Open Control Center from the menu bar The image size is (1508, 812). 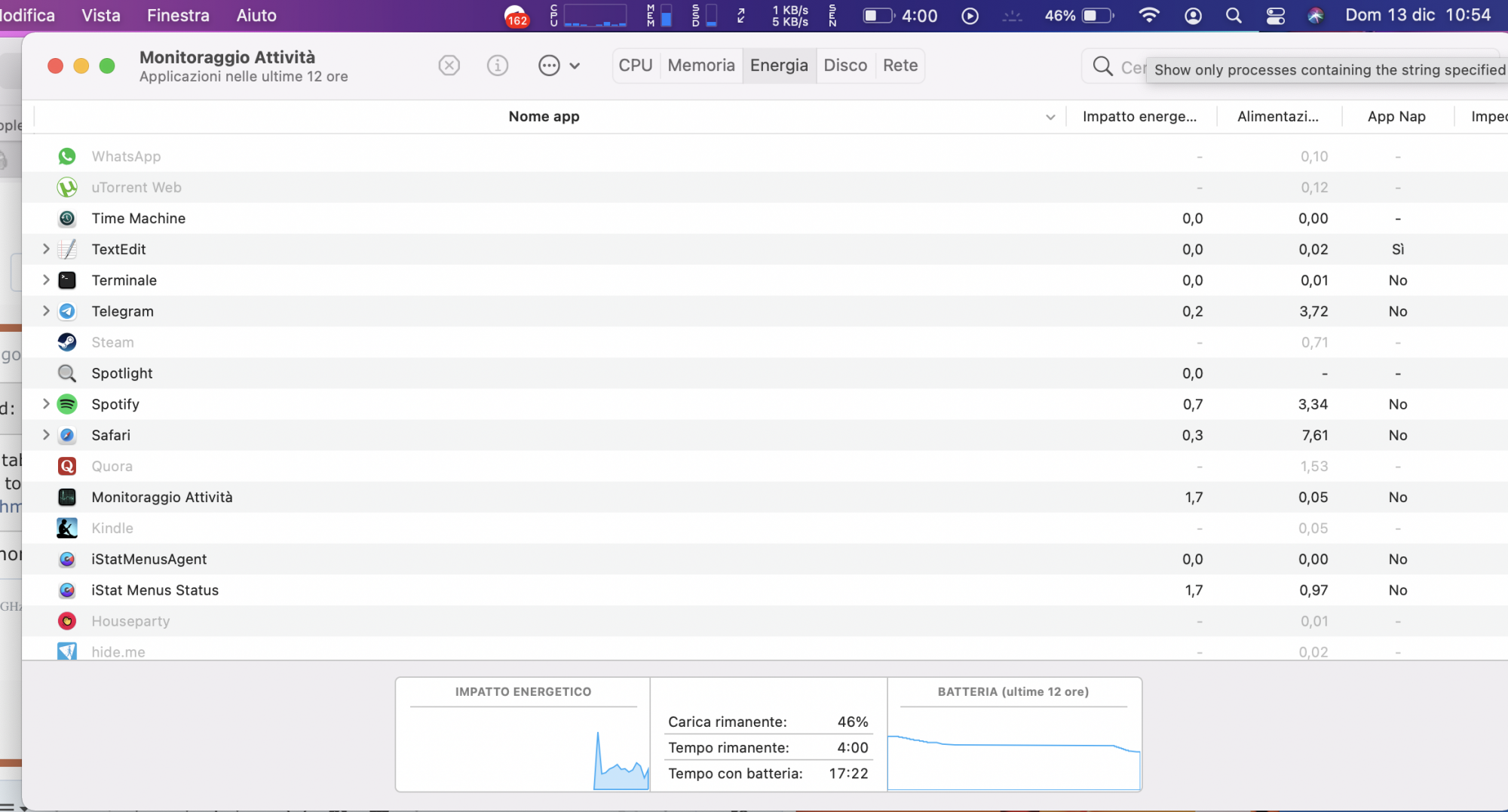point(1276,15)
